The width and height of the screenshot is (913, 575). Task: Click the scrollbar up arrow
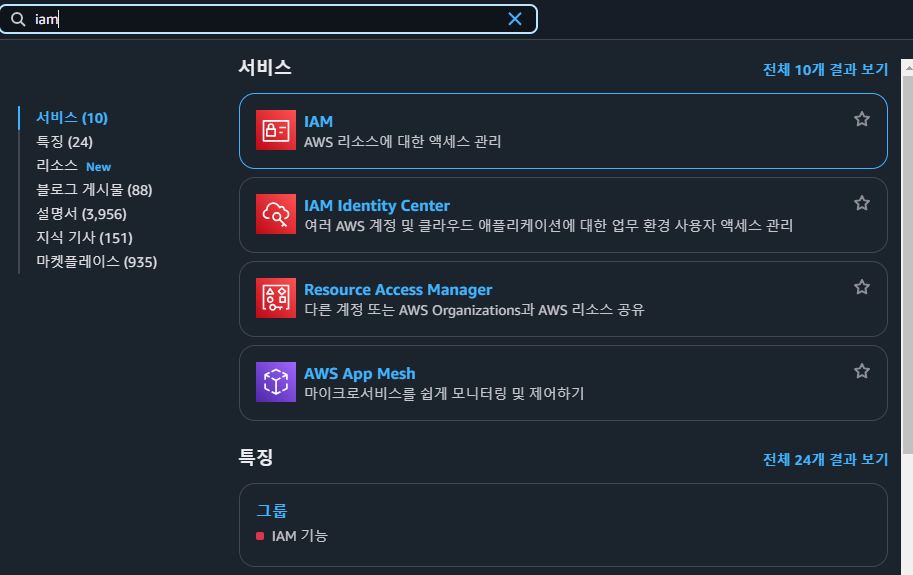(x=907, y=68)
